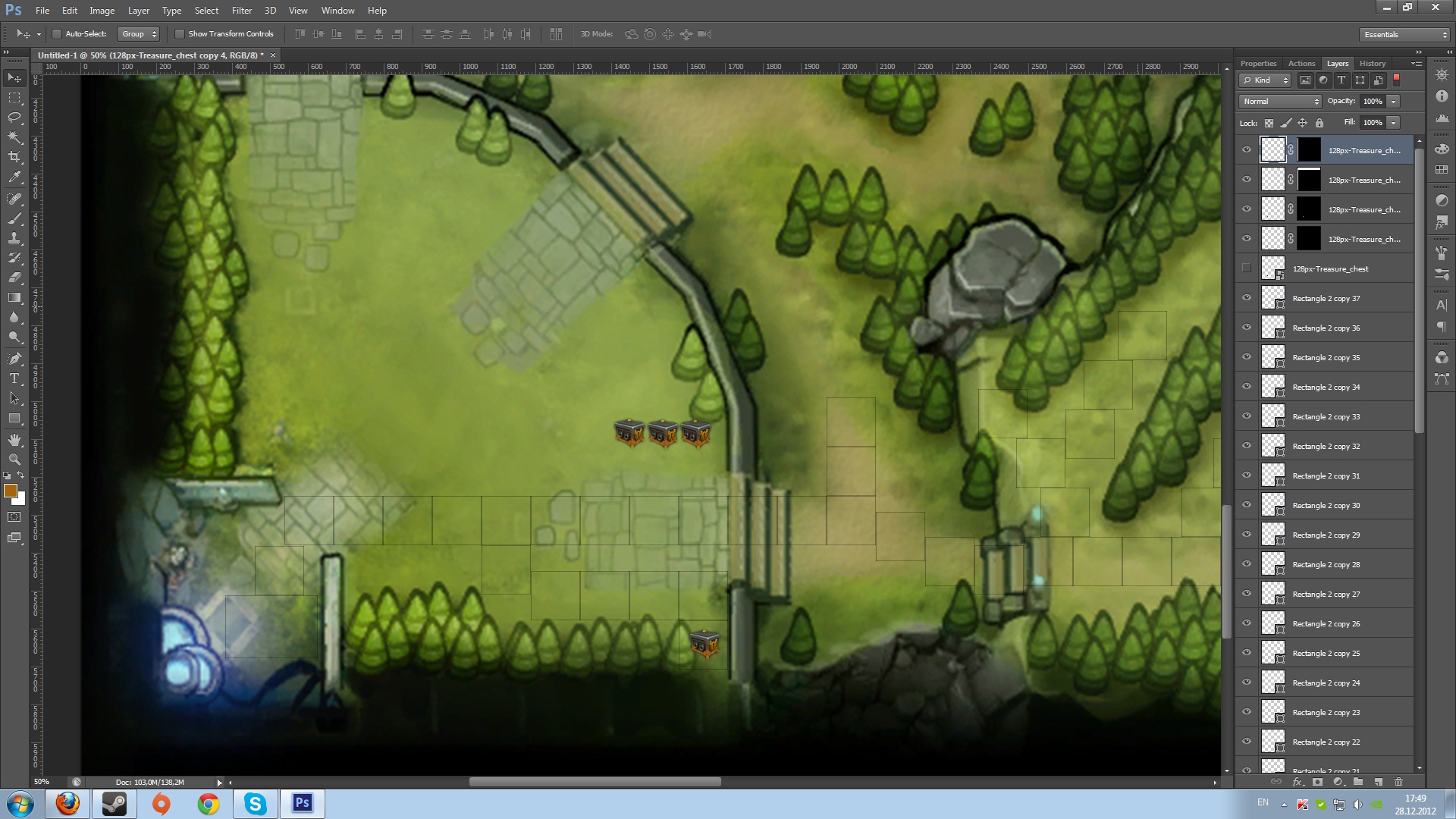Hide the Rectangle 2 copy 34 layer
The image size is (1456, 819).
[x=1247, y=387]
